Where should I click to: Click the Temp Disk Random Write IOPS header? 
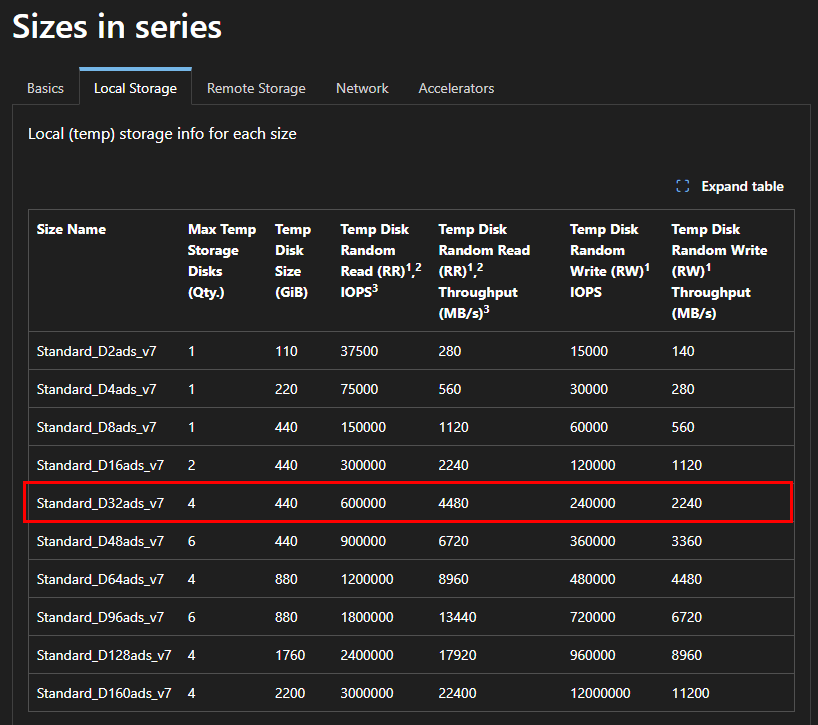604,260
